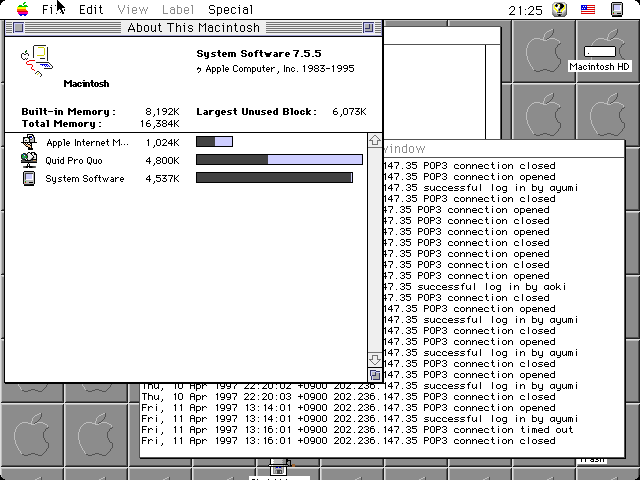The height and width of the screenshot is (480, 640).
Task: Click the Macintosh HD label
Action: (599, 67)
